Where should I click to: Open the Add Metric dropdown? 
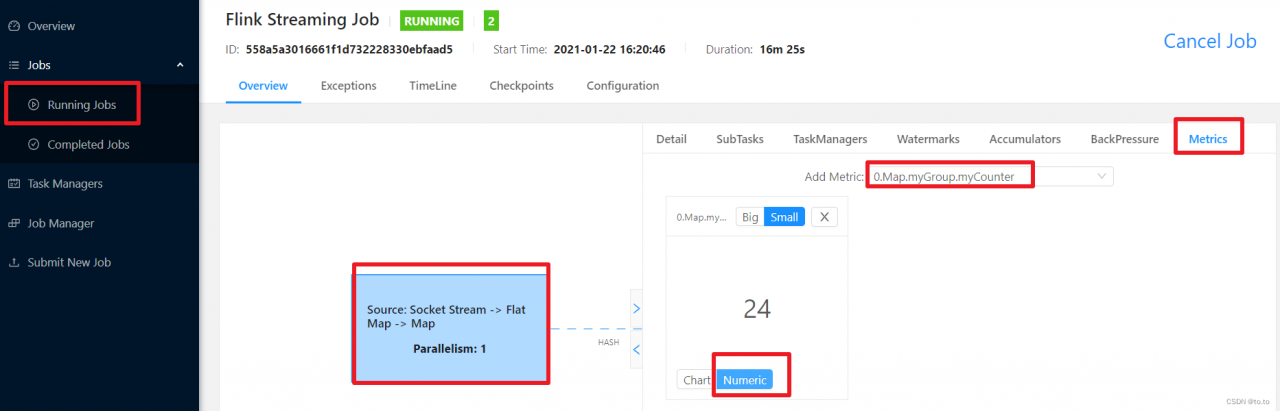[990, 176]
